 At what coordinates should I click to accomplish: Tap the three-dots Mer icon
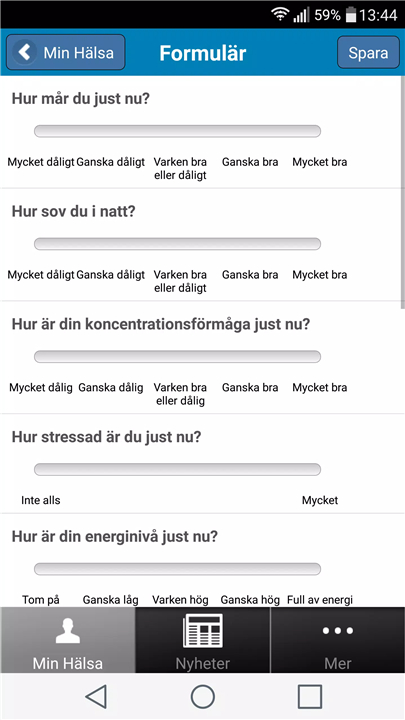(338, 631)
